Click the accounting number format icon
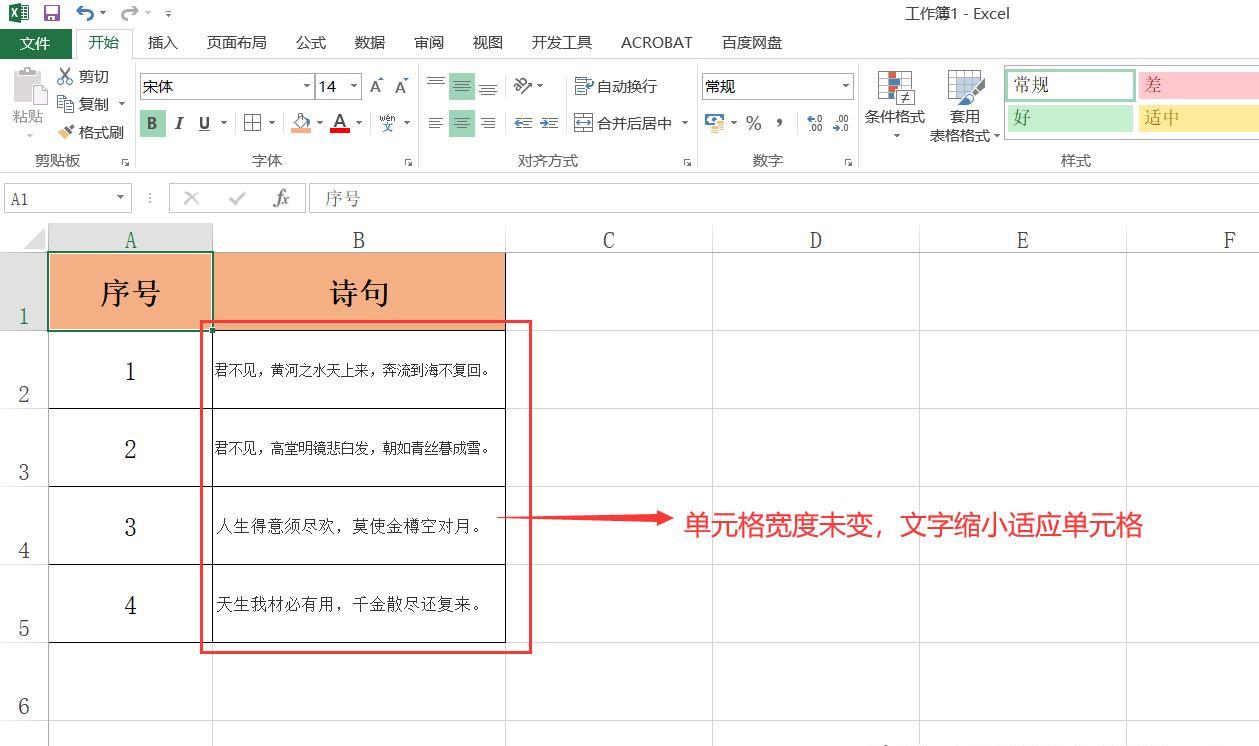 (x=714, y=123)
